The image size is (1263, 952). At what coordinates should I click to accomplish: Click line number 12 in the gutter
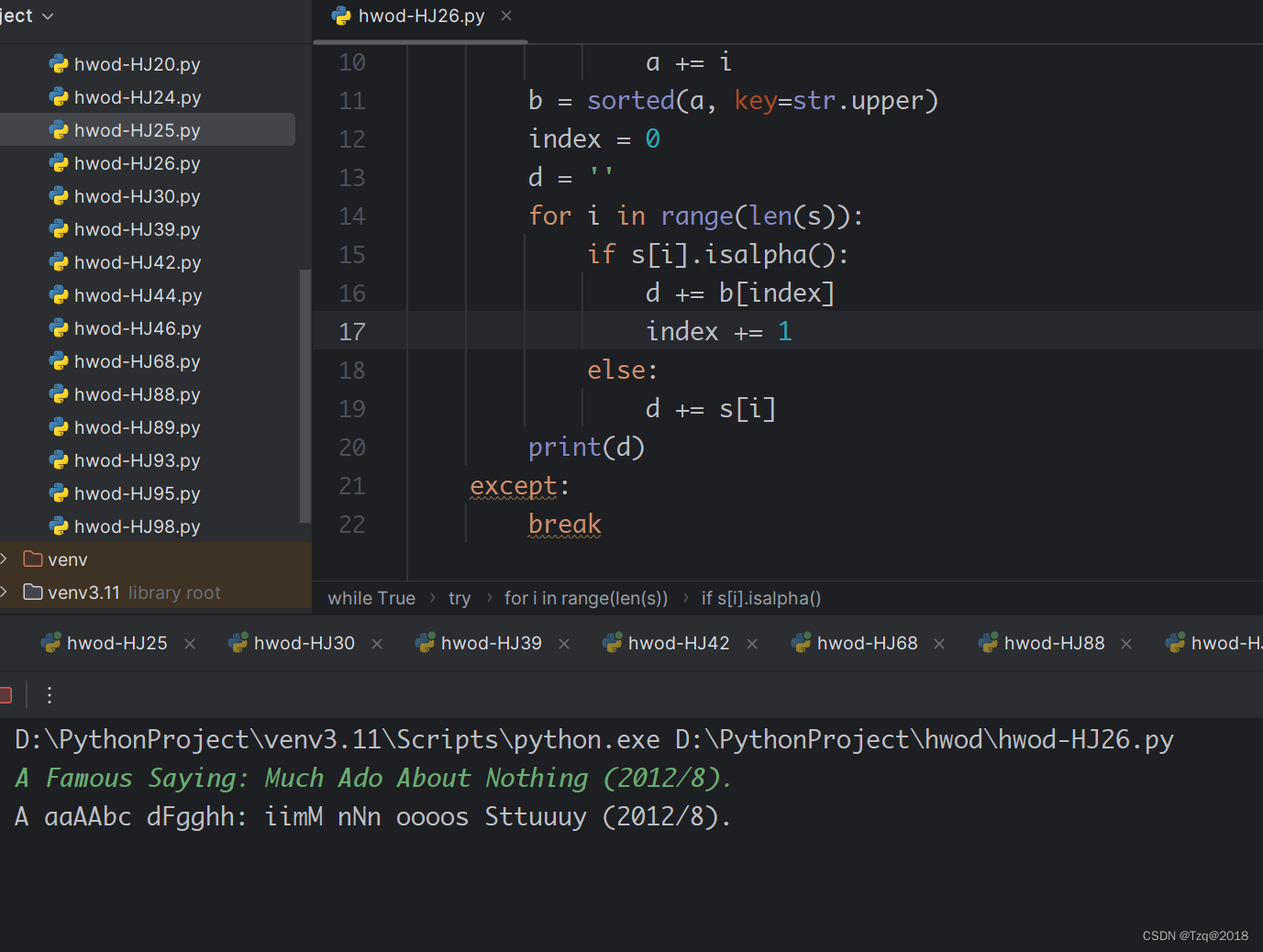click(x=352, y=138)
